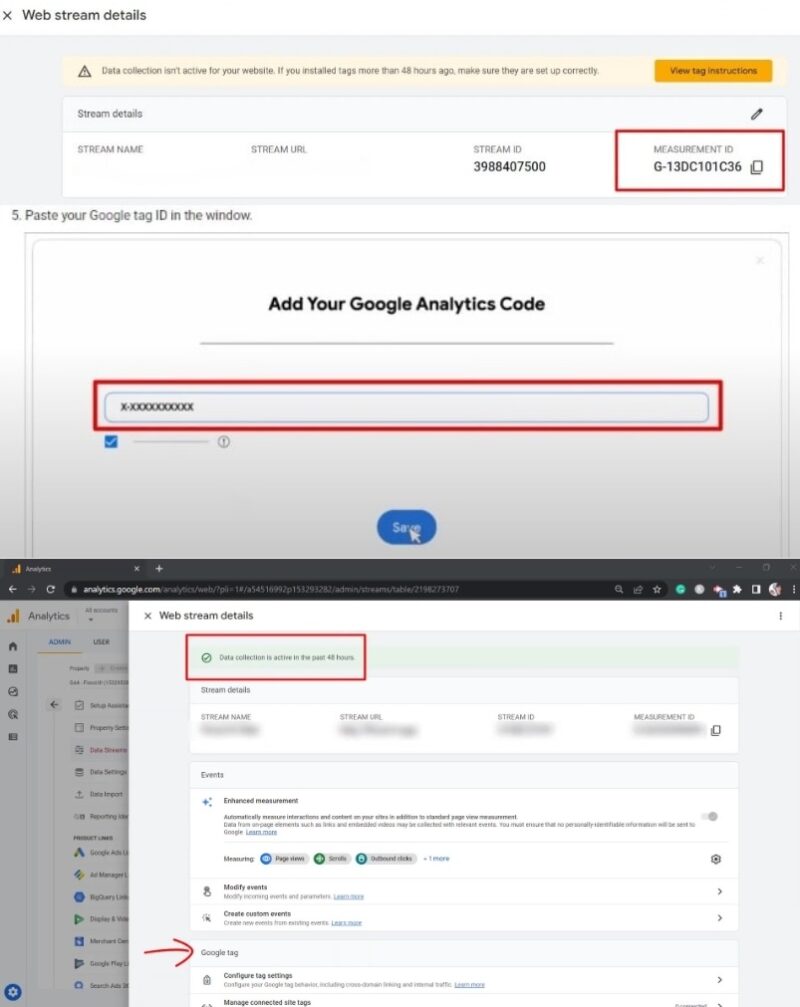
Task: Open Google Ads Links in product links
Action: 101,852
